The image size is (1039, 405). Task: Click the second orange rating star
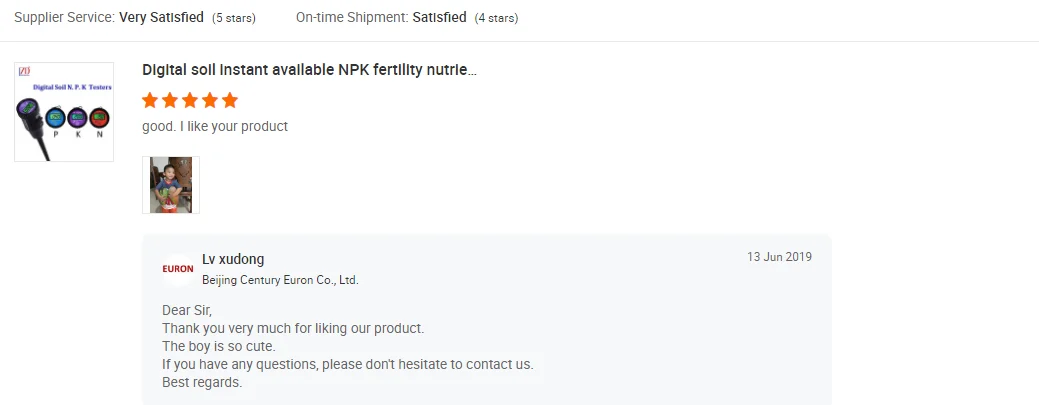pos(170,100)
